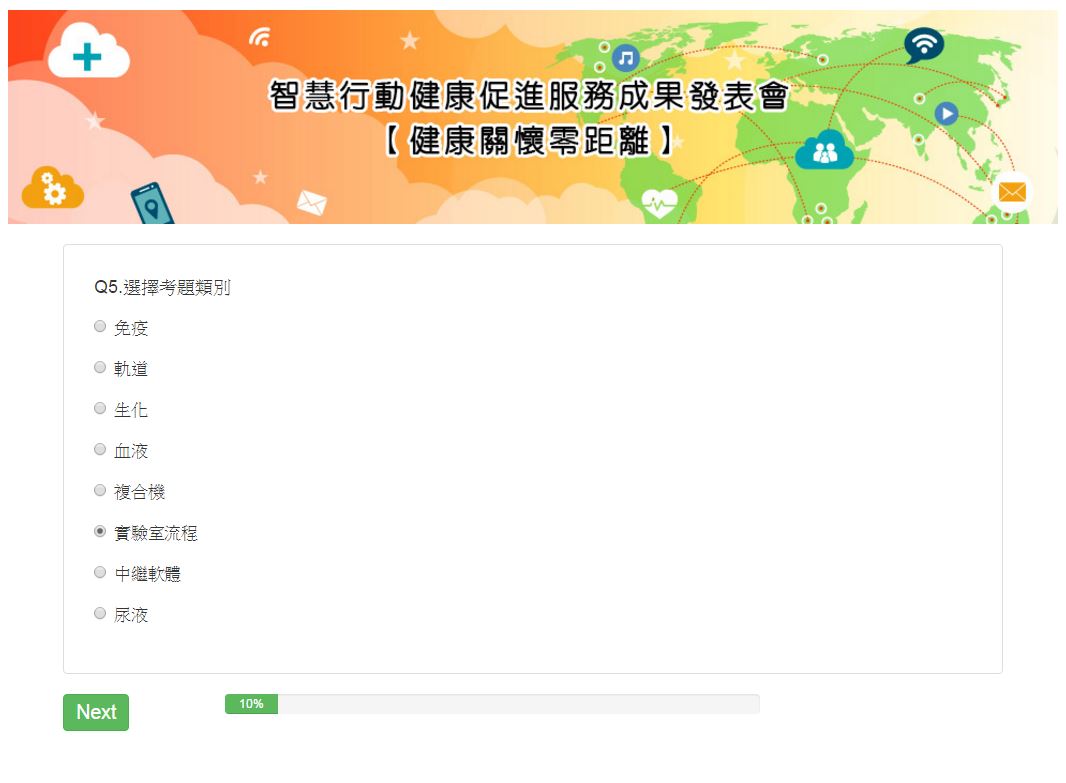Viewport: 1066px width, 783px height.
Task: Pick the 中繼軟體 radio option
Action: click(x=100, y=572)
